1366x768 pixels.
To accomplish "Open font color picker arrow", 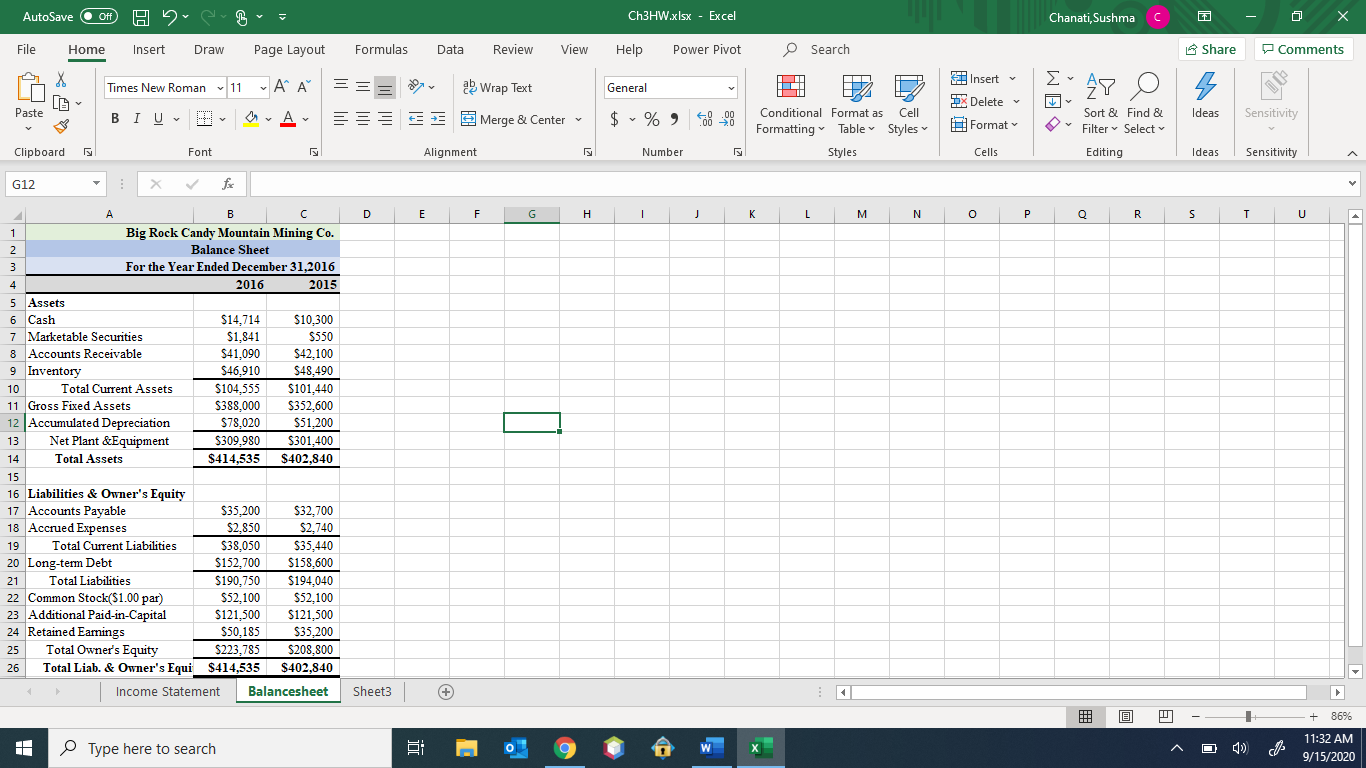I will [x=305, y=120].
